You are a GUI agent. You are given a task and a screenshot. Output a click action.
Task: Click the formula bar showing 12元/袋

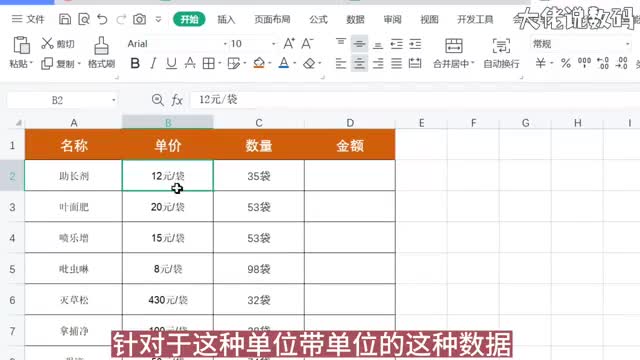coord(415,100)
